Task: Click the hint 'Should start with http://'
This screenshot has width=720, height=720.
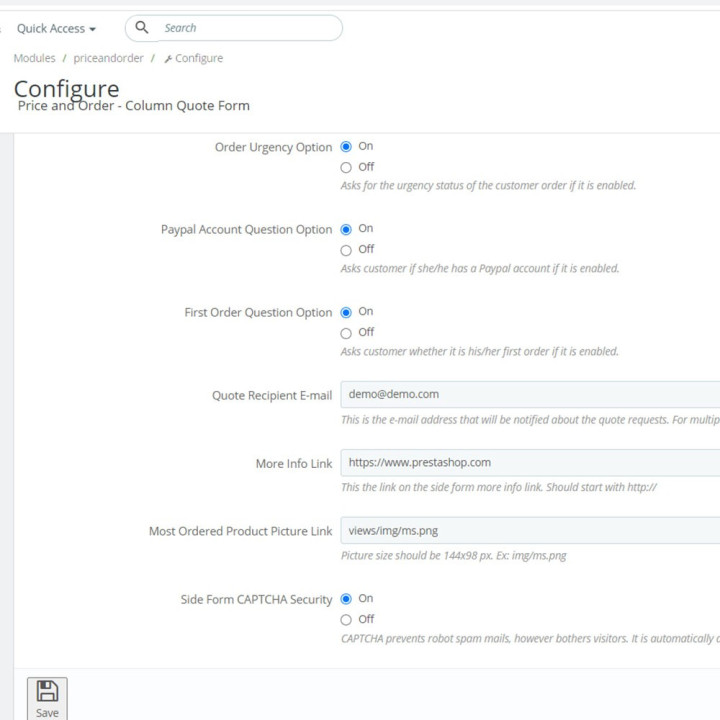Action: coord(602,487)
